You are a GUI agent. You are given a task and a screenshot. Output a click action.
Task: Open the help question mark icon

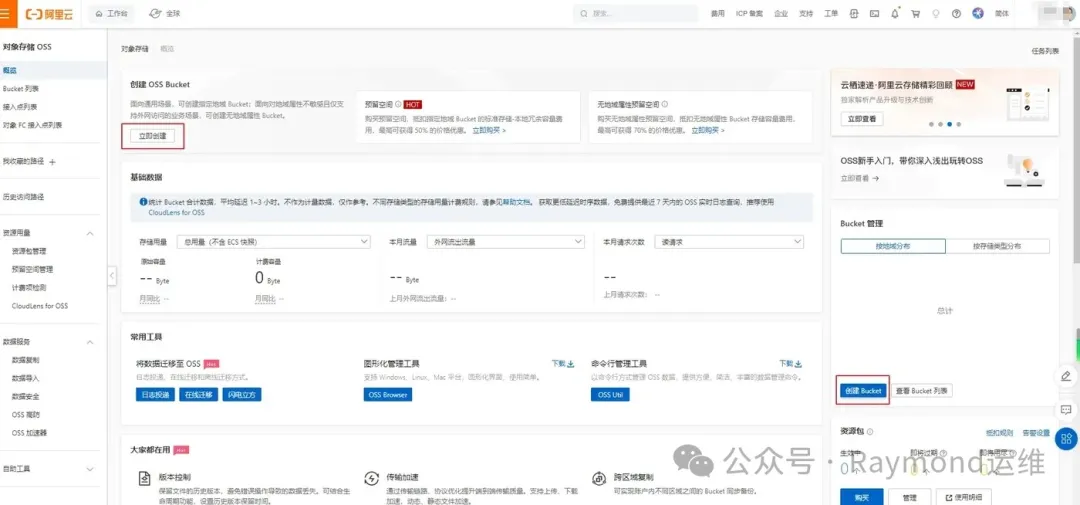tap(956, 14)
